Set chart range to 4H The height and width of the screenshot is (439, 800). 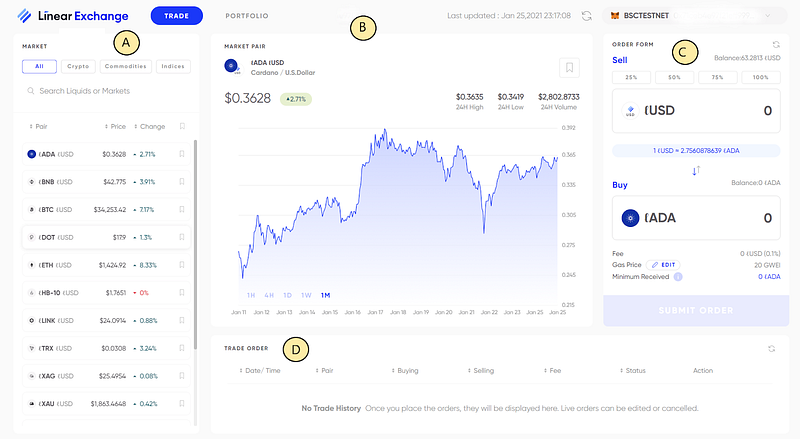coord(269,295)
